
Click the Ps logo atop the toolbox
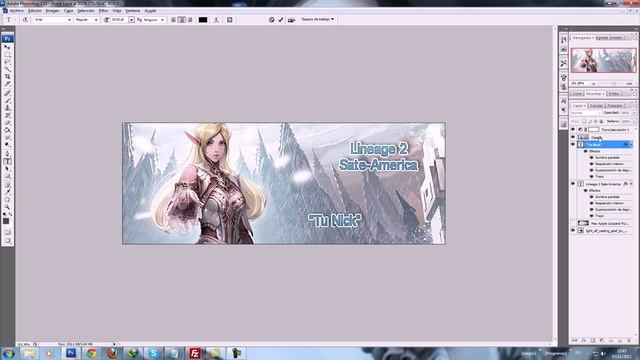click(x=7, y=38)
